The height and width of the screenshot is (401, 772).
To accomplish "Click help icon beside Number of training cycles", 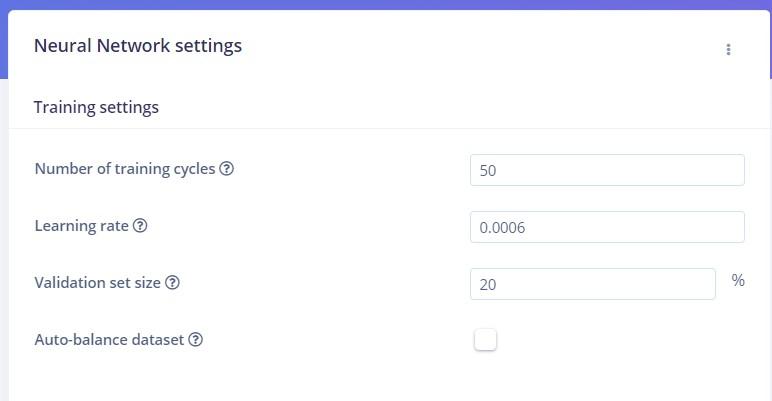I will [x=227, y=169].
